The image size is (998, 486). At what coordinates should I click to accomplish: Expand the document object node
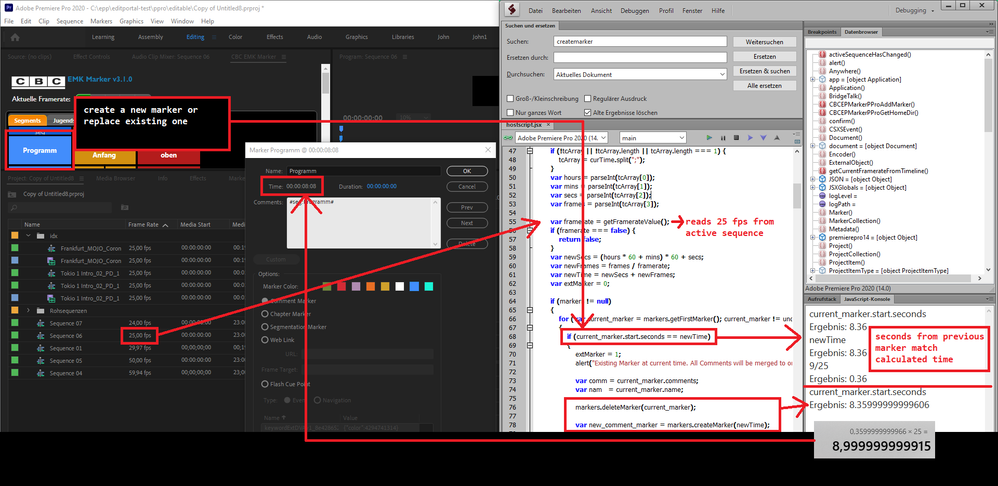tap(813, 146)
